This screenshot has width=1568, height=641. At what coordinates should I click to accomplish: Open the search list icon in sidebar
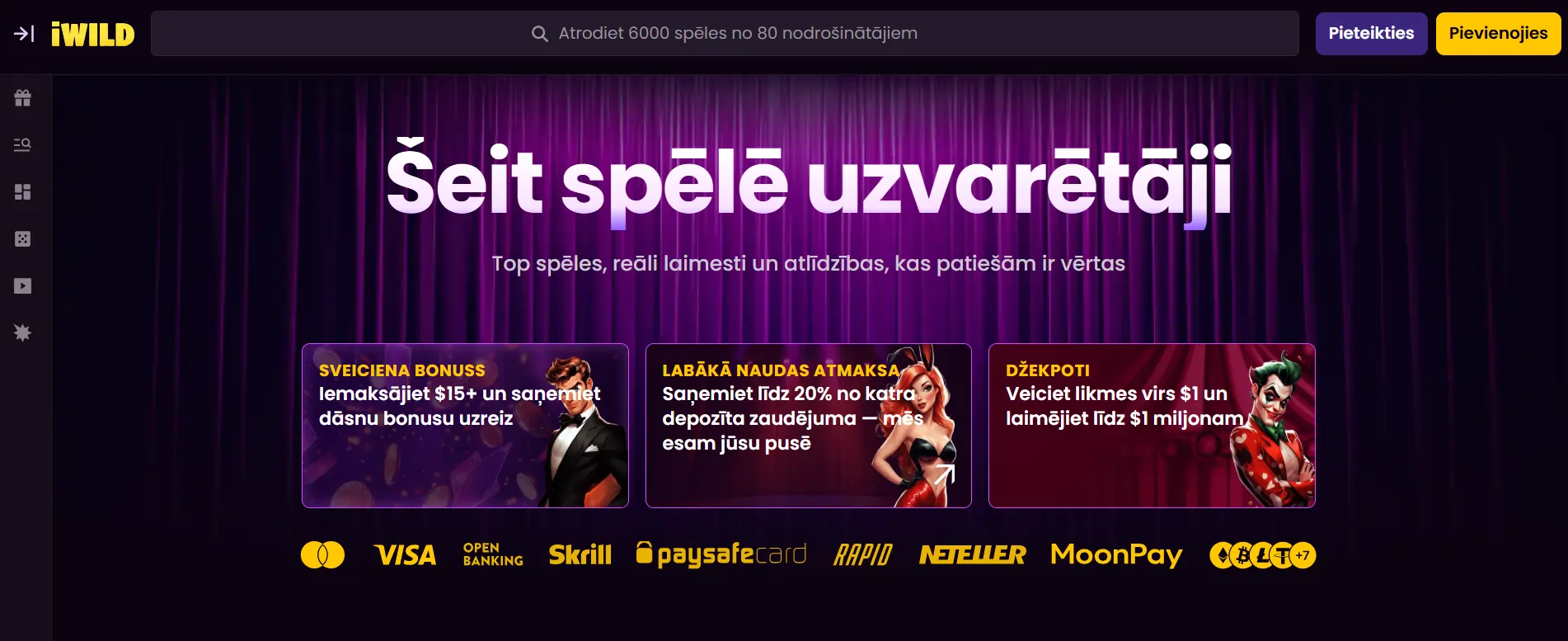tap(23, 145)
